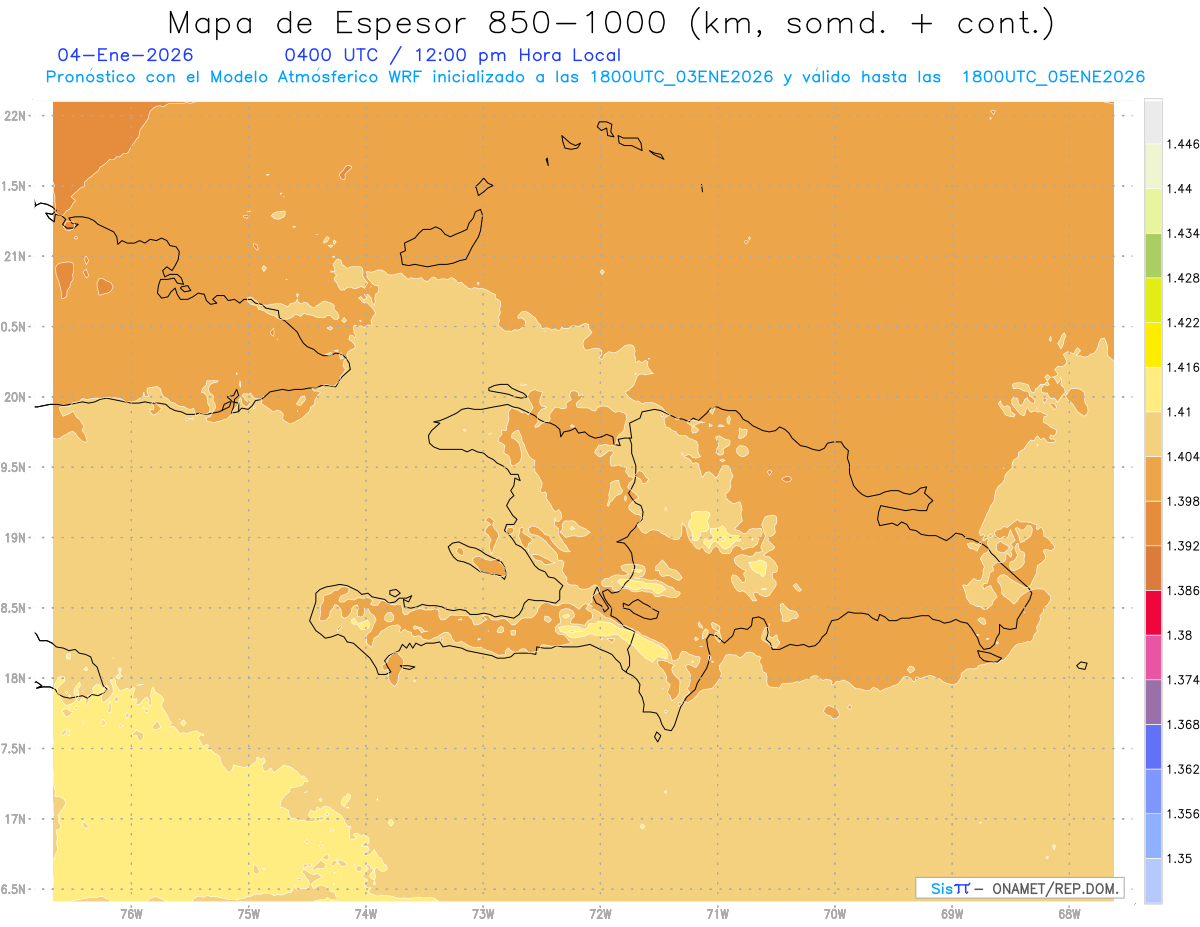The image size is (1200, 927).
Task: Click the '17N' latitude label
Action: click(15, 819)
